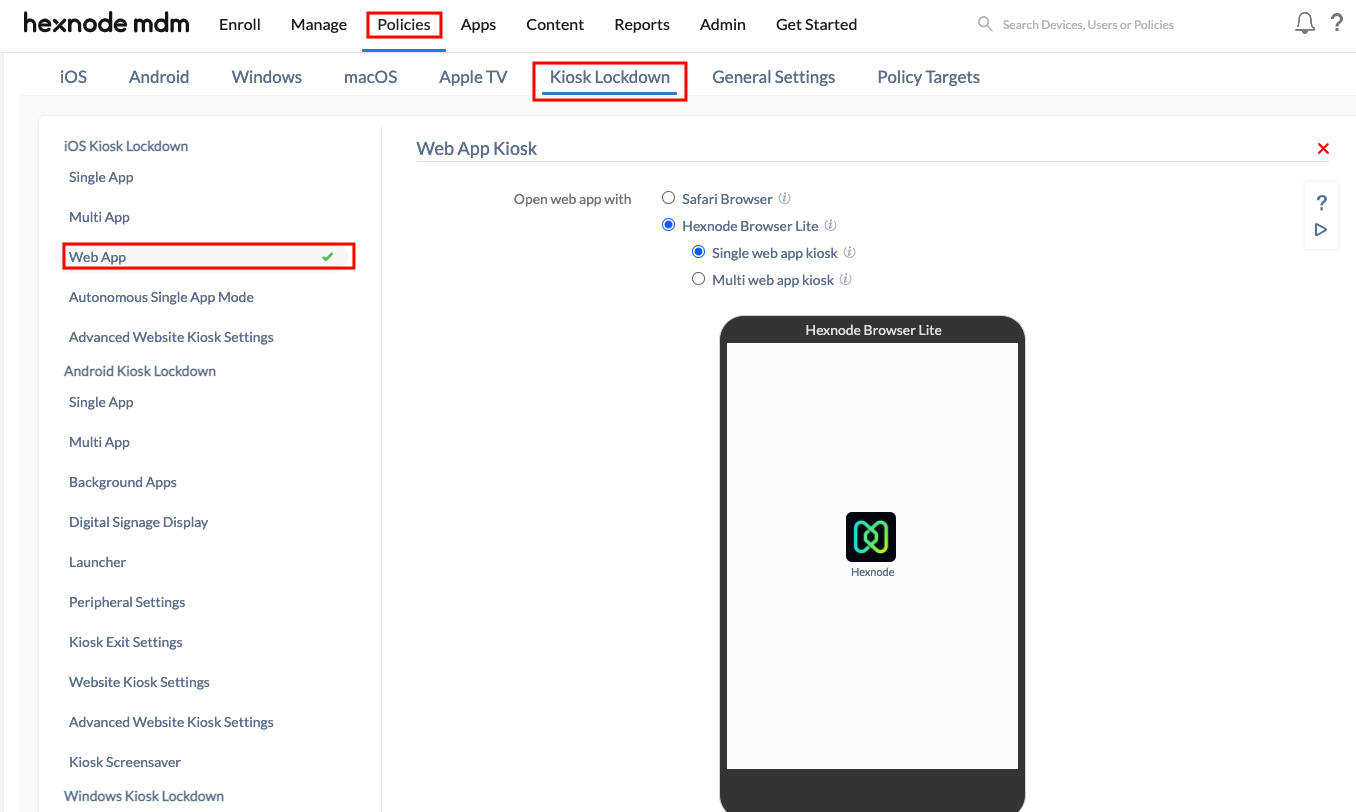Select the Single web app kiosk option
Screen dimensions: 1356x812
(x=698, y=252)
